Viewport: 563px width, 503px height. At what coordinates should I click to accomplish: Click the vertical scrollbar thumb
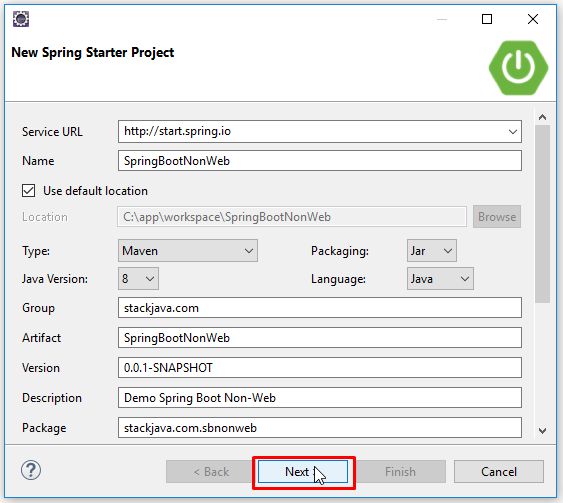pos(542,214)
